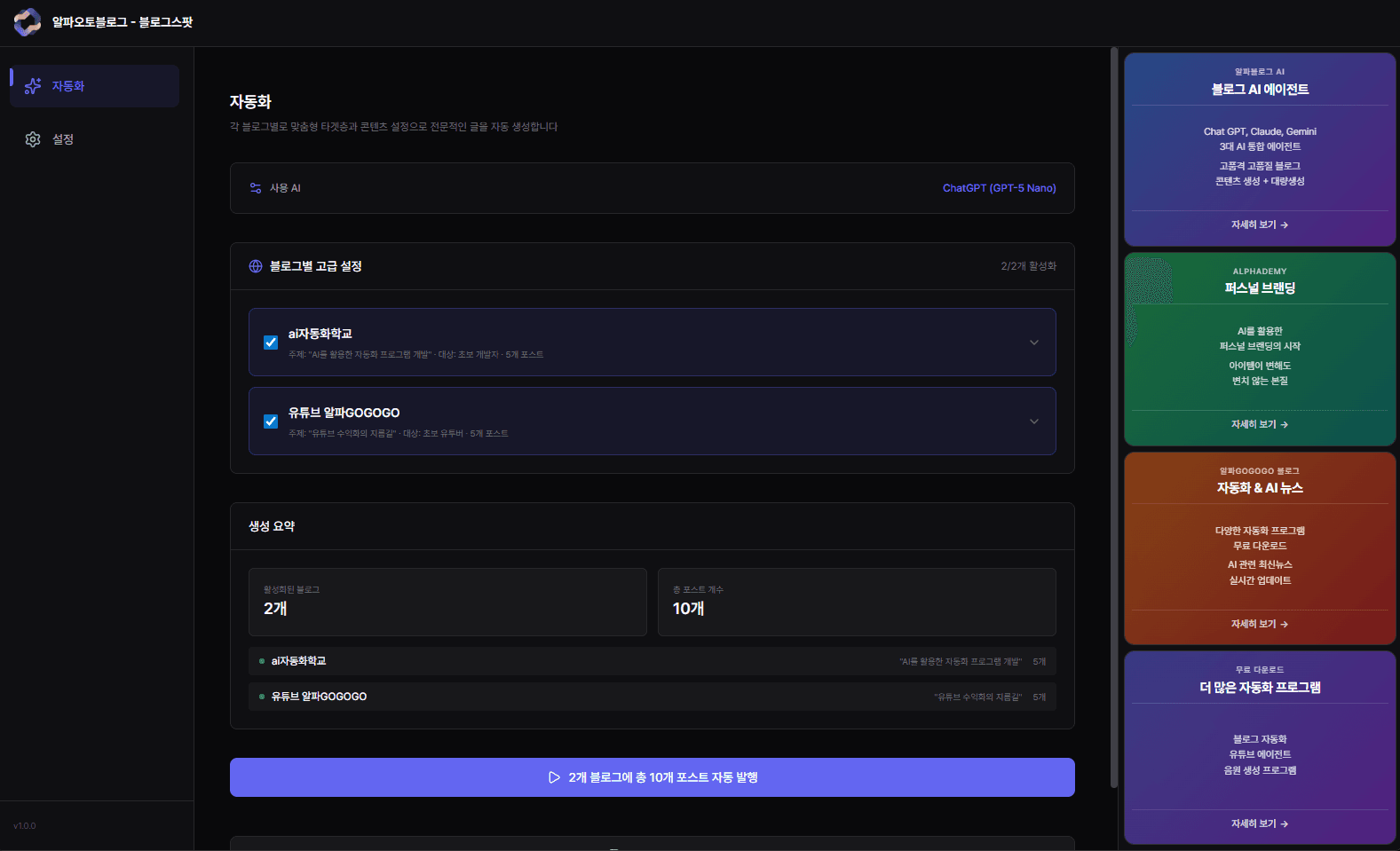Open 자세히 보기 link in 자동화 & AI 뉴스 card

pyautogui.click(x=1259, y=625)
